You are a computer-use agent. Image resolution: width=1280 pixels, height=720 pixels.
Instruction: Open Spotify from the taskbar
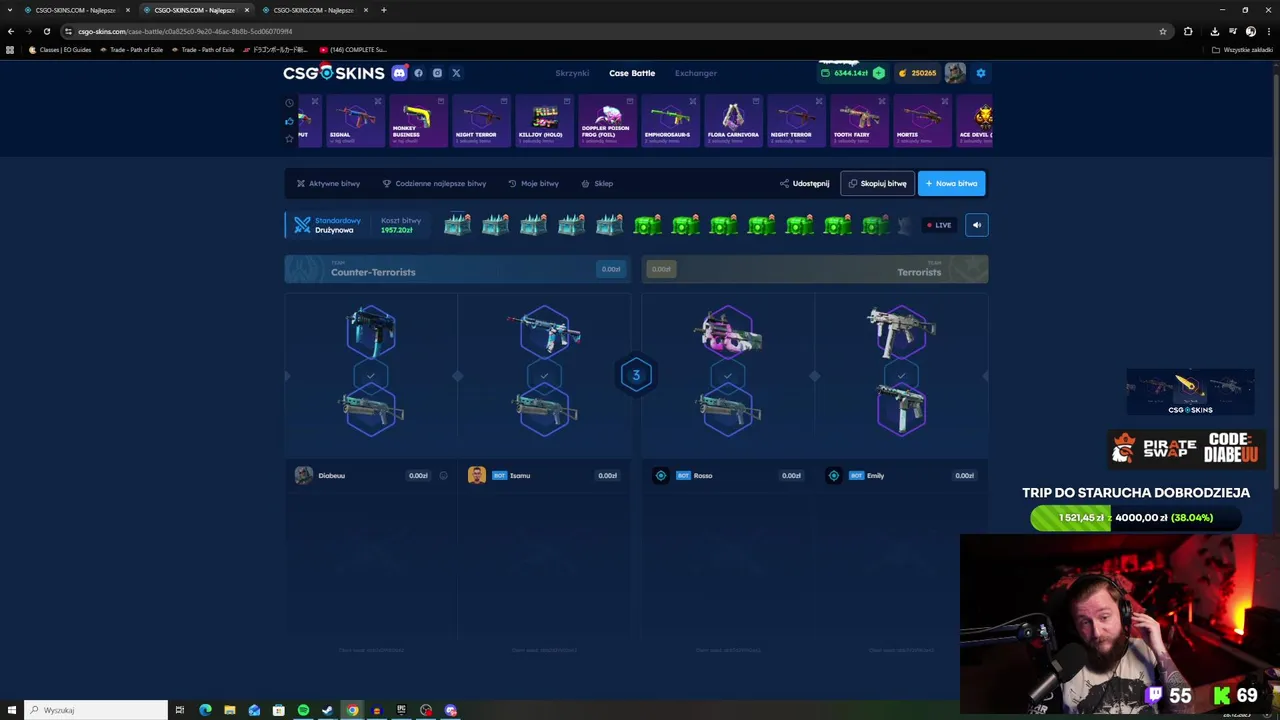click(303, 710)
